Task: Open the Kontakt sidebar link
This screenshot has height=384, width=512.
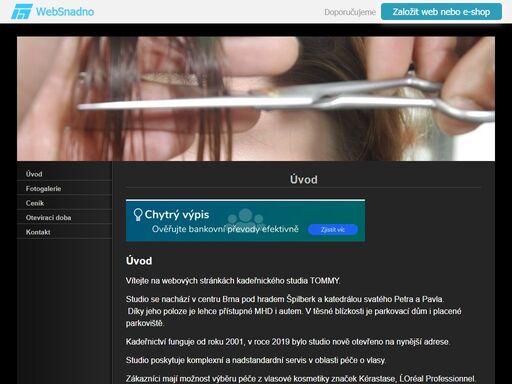Action: 64,232
